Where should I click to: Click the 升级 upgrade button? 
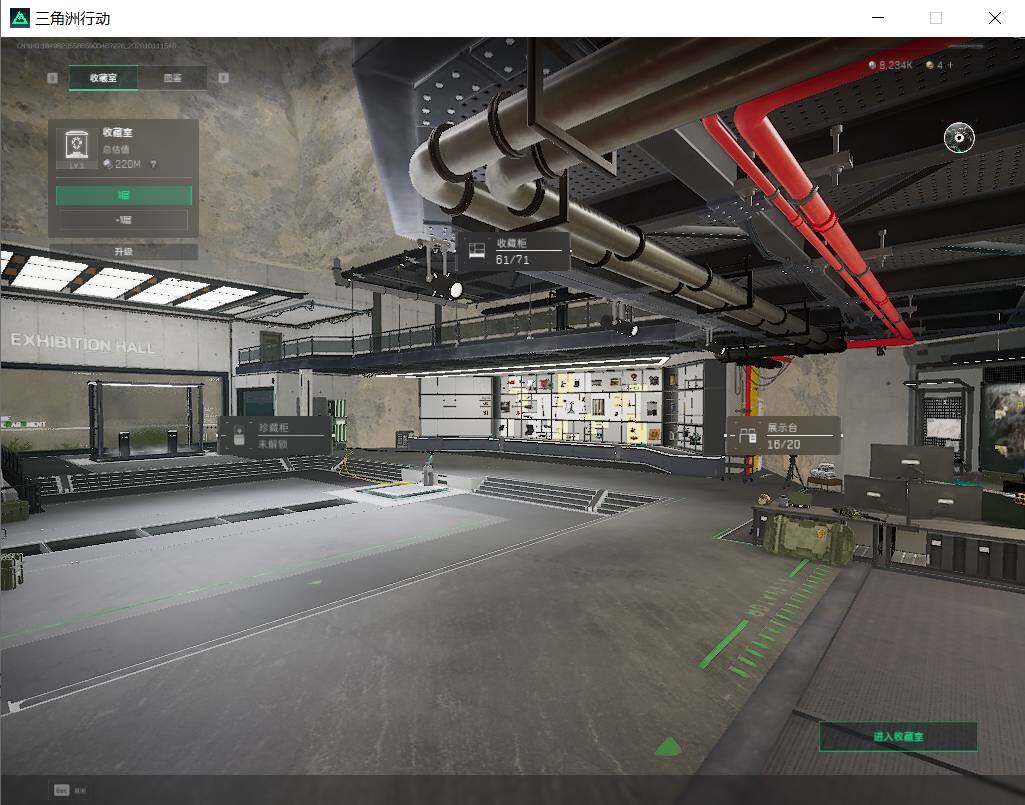(x=124, y=252)
